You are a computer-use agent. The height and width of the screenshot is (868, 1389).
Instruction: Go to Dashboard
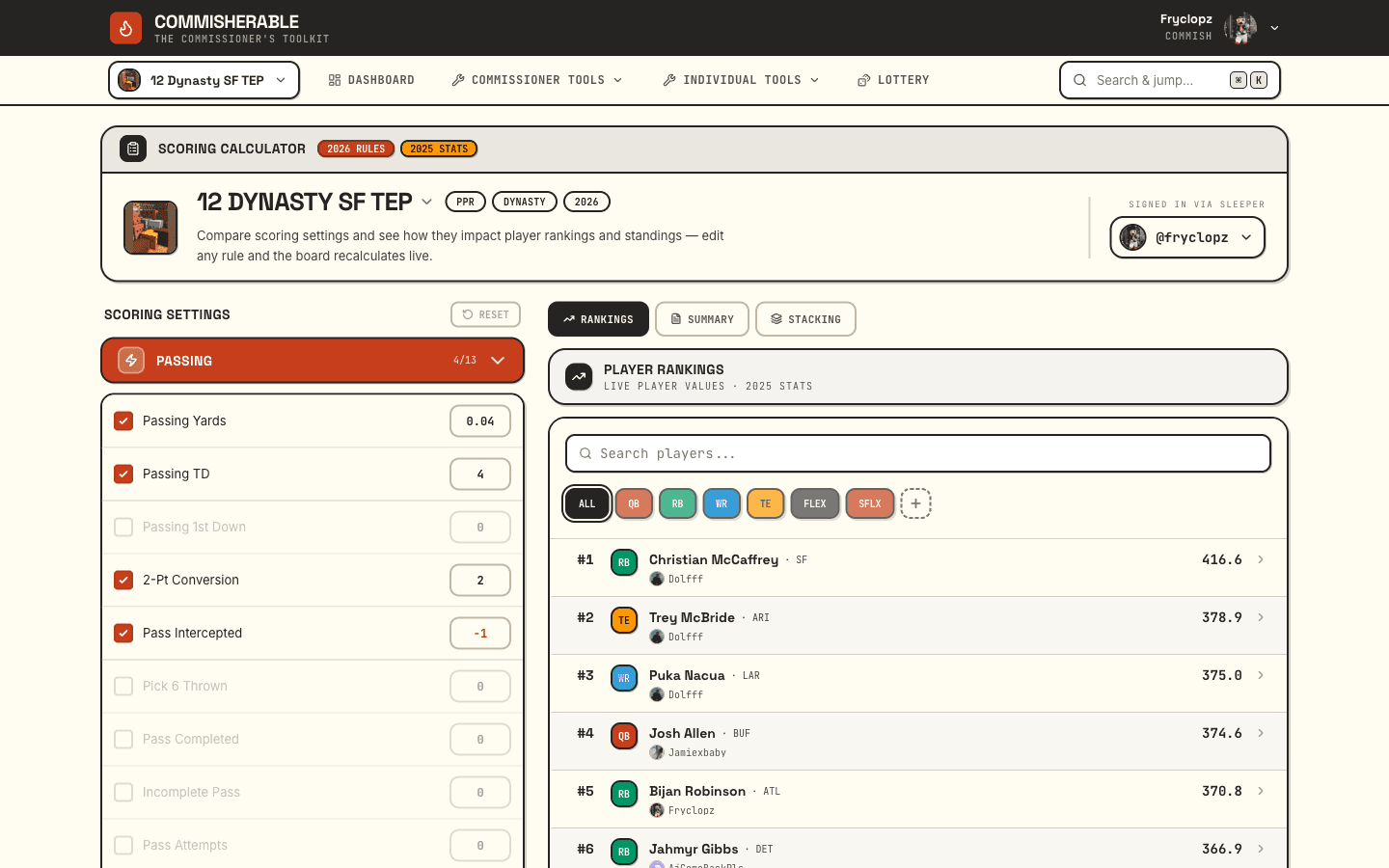tap(371, 80)
